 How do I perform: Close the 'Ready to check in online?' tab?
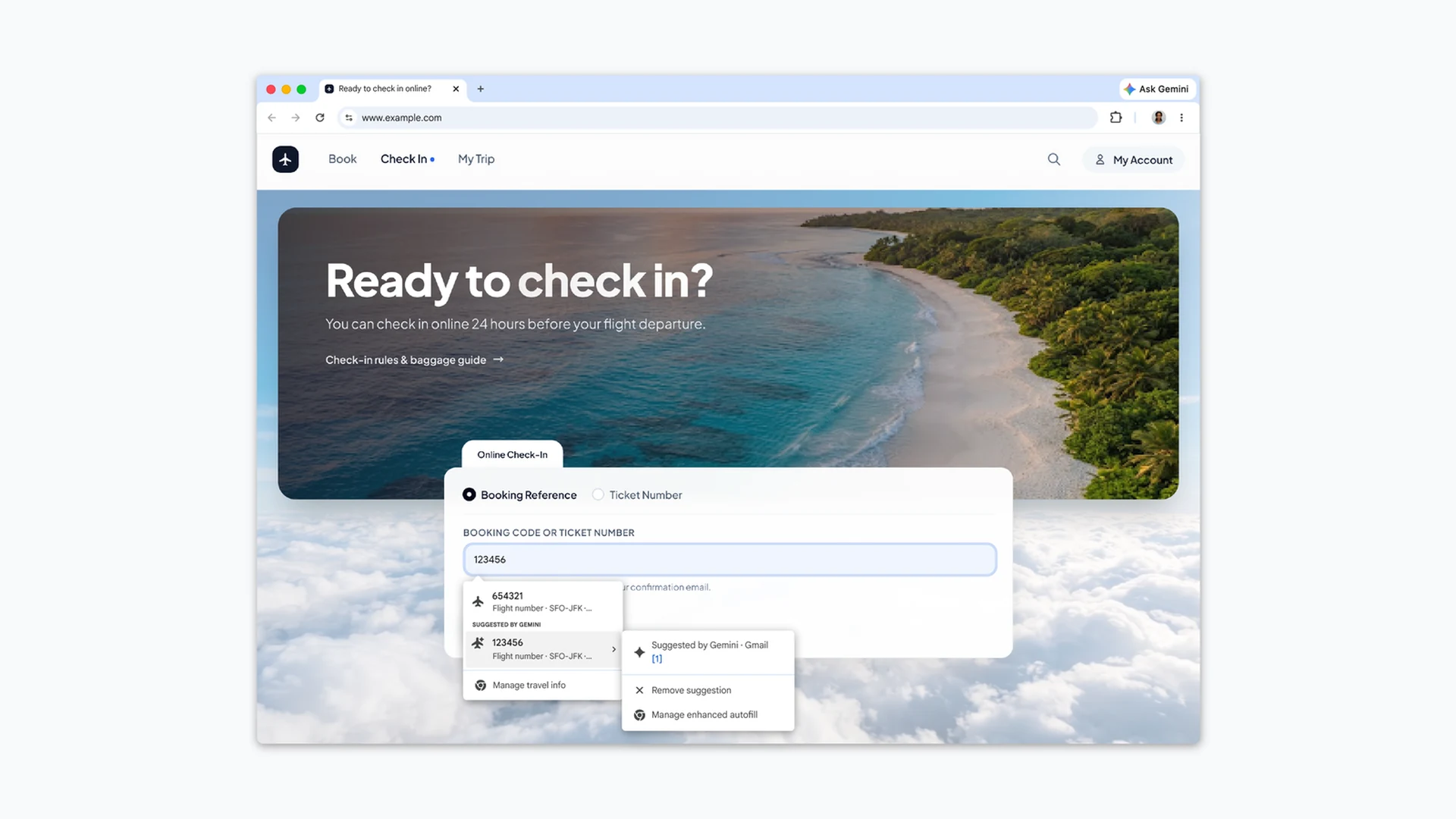pyautogui.click(x=456, y=89)
